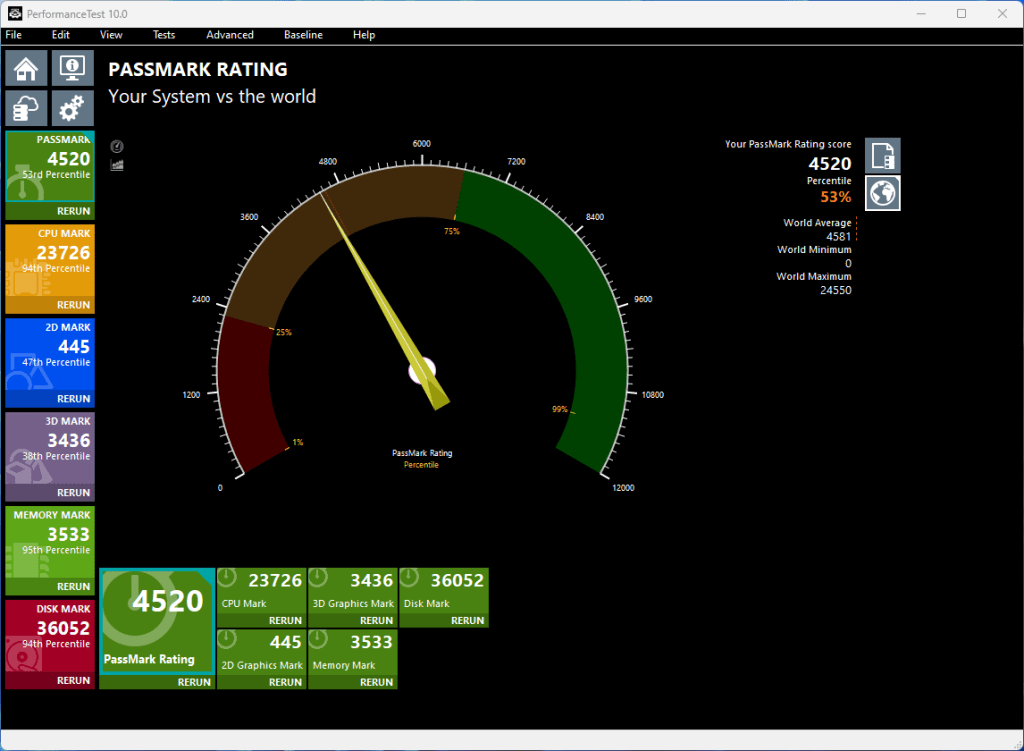Click the 99% percentile gauge marker
The width and height of the screenshot is (1024, 751).
click(560, 409)
